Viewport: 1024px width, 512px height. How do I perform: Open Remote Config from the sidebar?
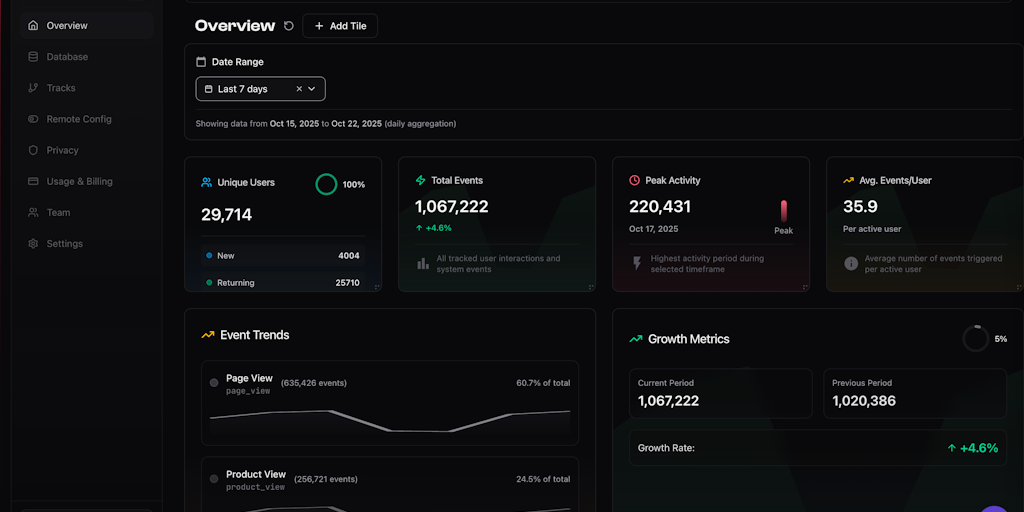pos(78,119)
